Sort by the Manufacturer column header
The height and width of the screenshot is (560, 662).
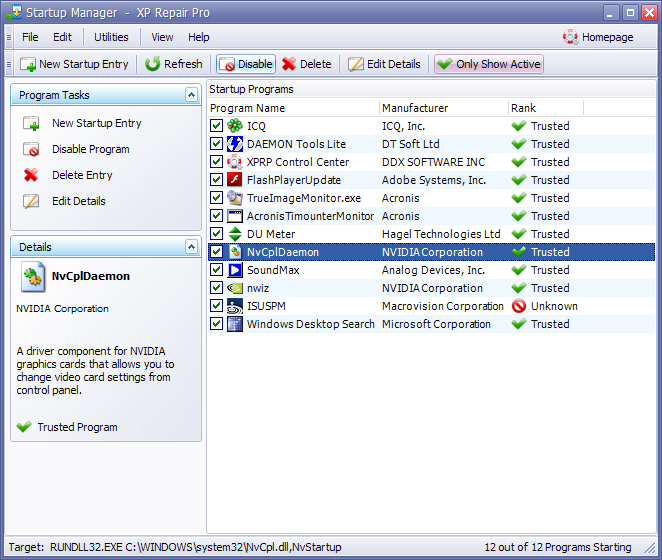point(444,108)
